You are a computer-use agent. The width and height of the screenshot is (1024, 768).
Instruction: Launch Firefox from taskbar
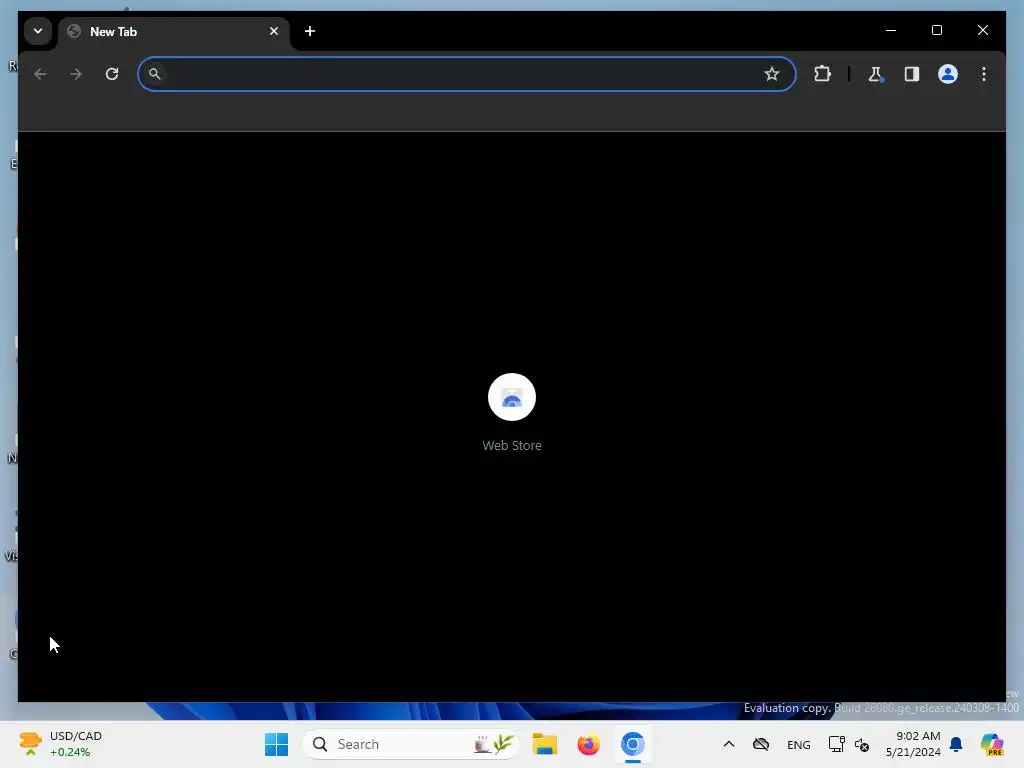click(x=588, y=744)
